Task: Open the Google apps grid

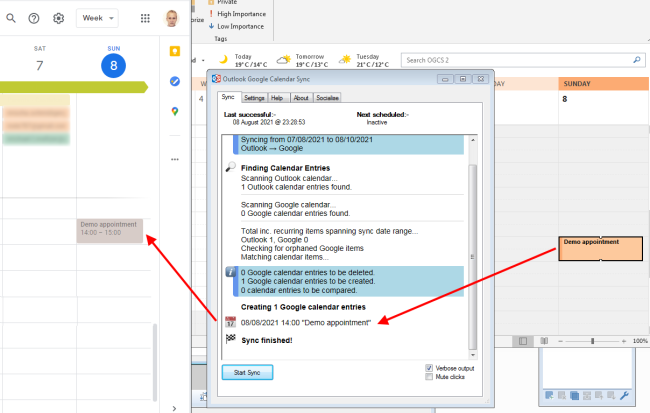Action: tap(145, 18)
